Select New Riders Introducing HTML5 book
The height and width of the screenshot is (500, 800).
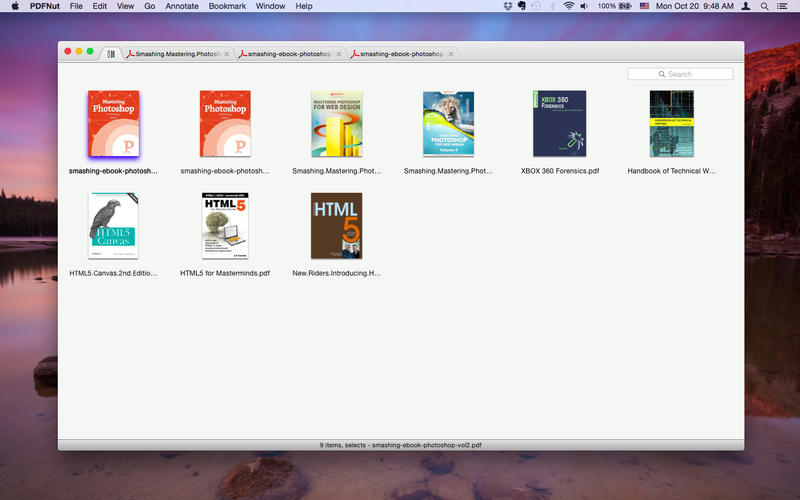(x=336, y=226)
